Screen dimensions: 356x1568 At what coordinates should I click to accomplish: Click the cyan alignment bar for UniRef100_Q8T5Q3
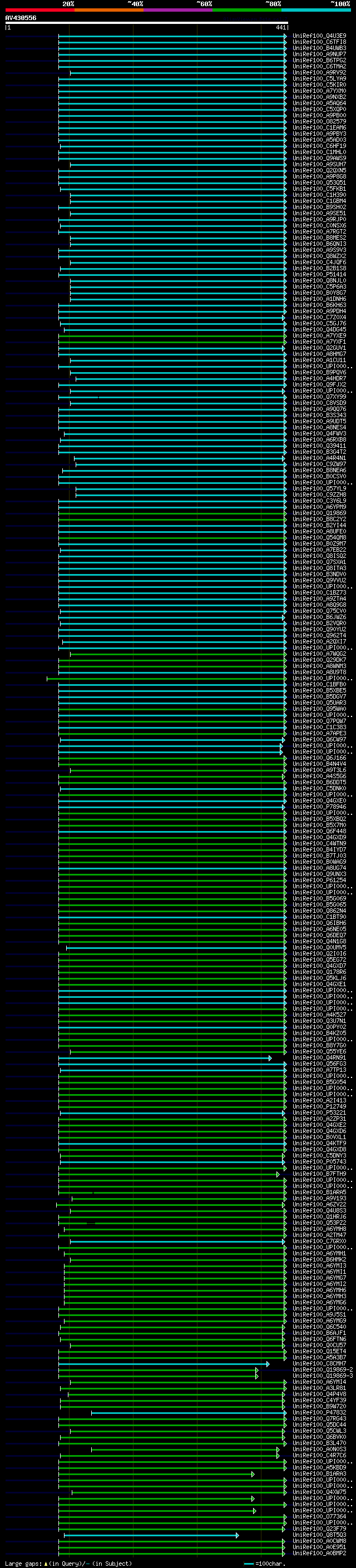click(x=151, y=1535)
